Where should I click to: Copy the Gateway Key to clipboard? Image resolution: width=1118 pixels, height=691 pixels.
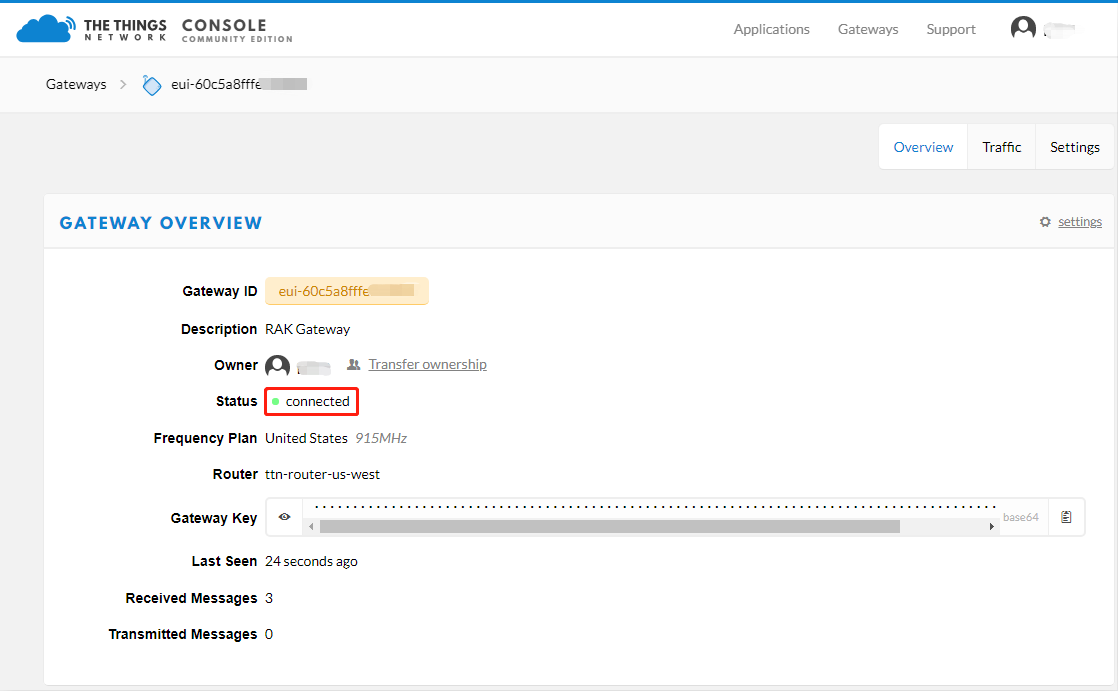click(1066, 517)
